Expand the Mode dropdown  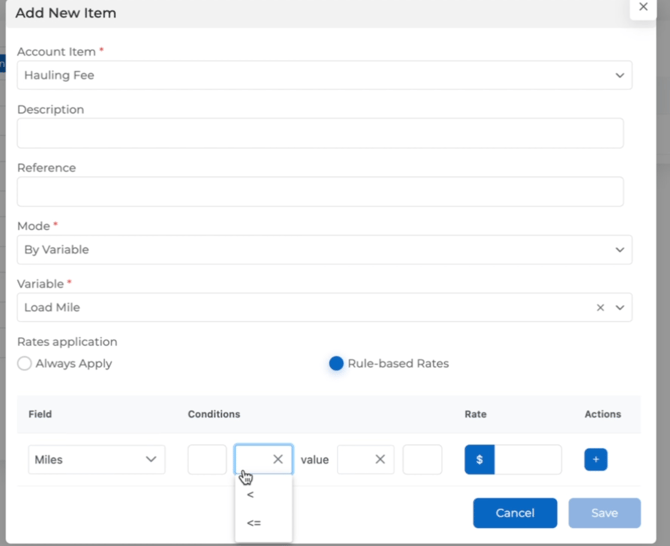[324, 250]
